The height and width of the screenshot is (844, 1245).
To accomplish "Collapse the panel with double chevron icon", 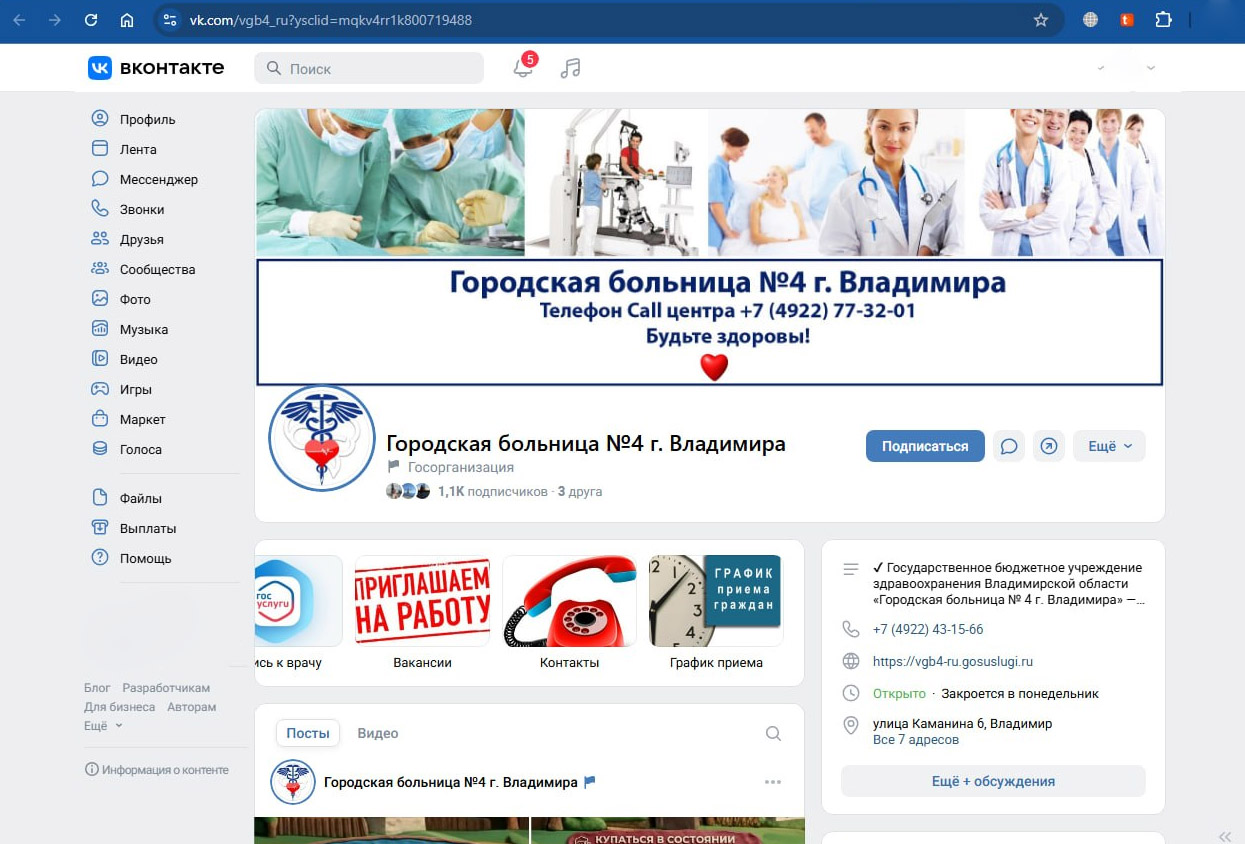I will [1225, 836].
